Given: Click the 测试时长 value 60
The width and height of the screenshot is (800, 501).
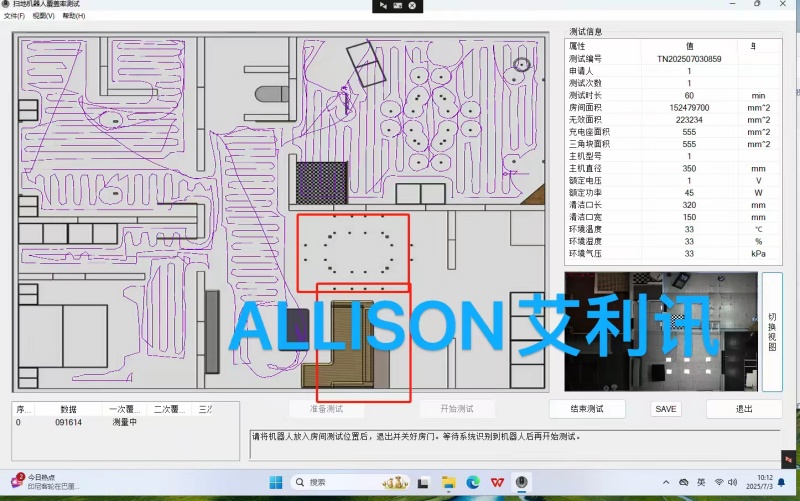Looking at the screenshot, I should tap(689, 95).
